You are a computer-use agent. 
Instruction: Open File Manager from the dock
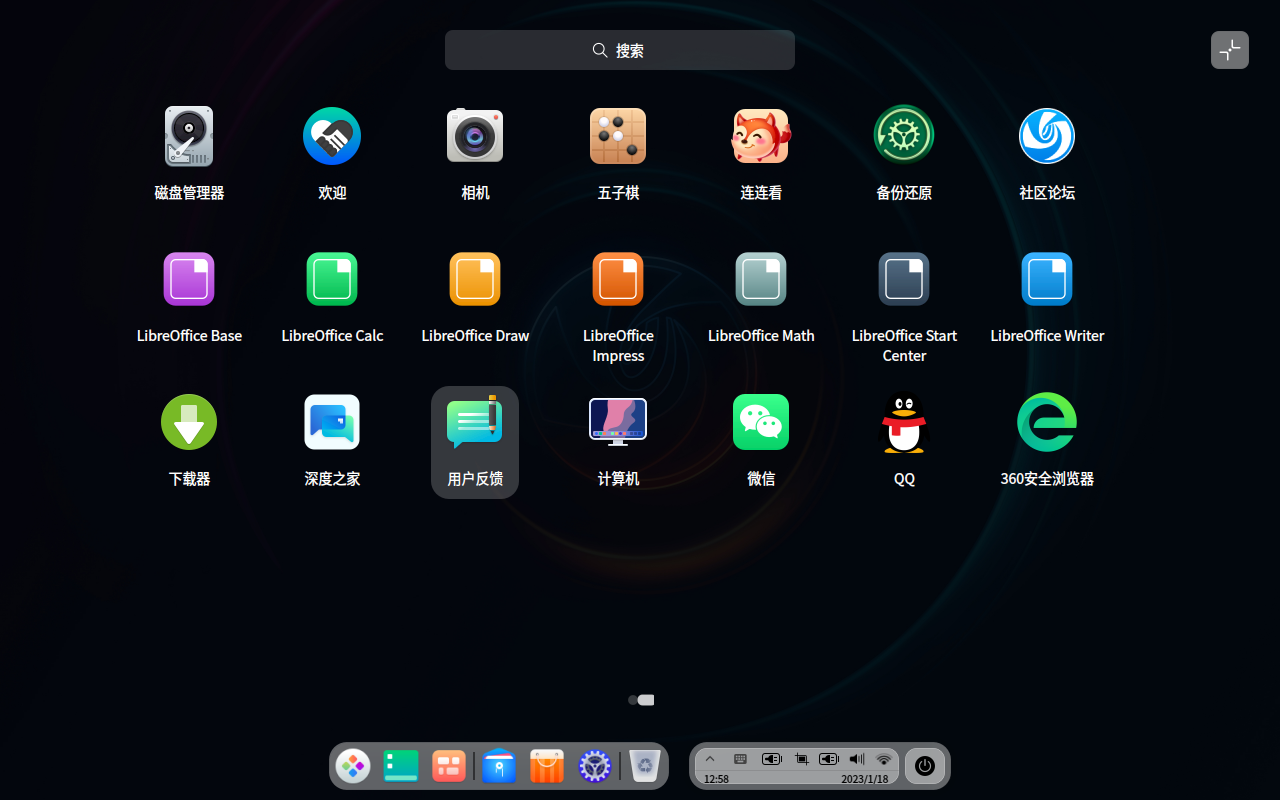click(x=499, y=766)
